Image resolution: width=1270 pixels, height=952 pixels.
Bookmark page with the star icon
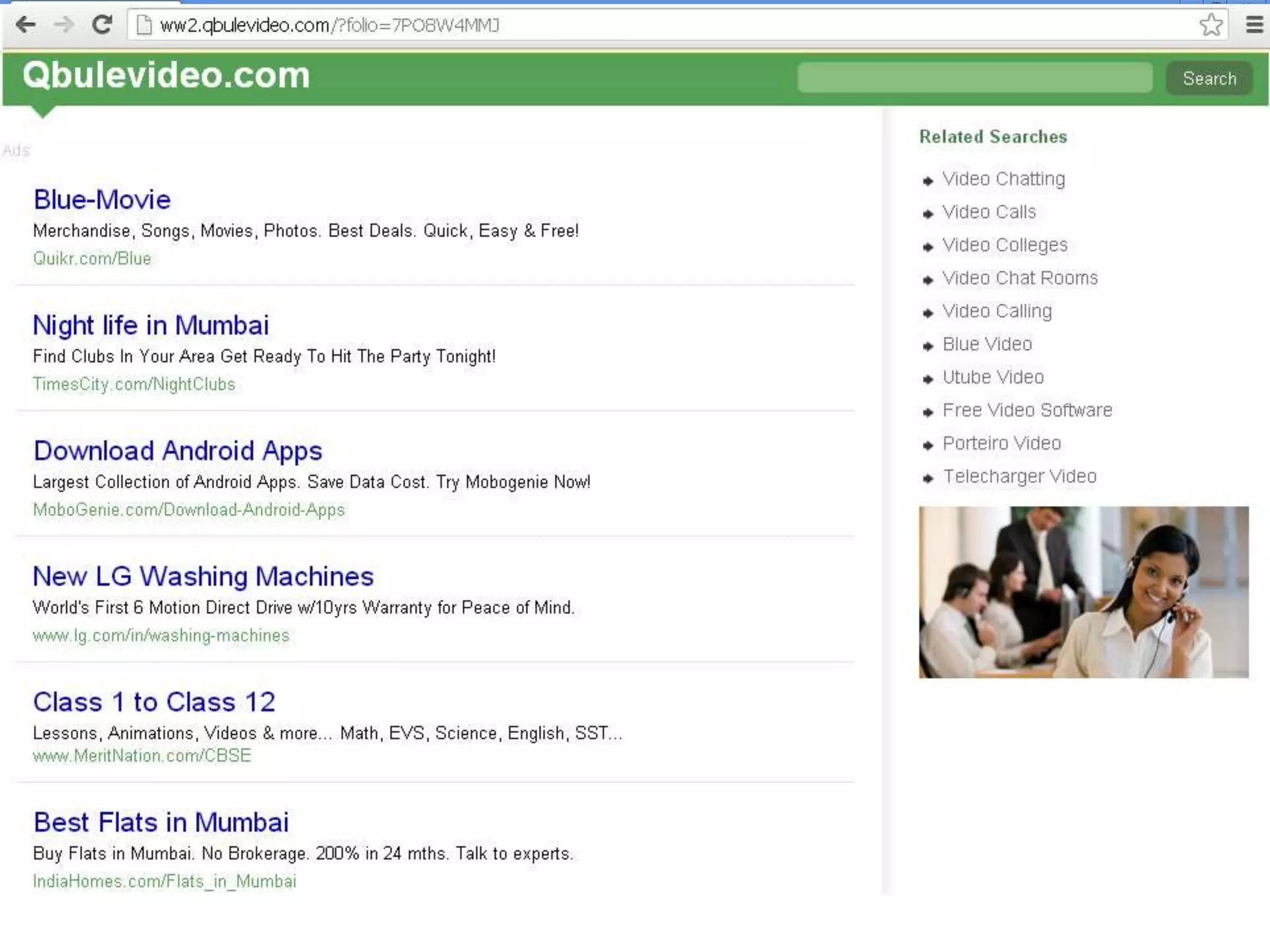pos(1210,25)
